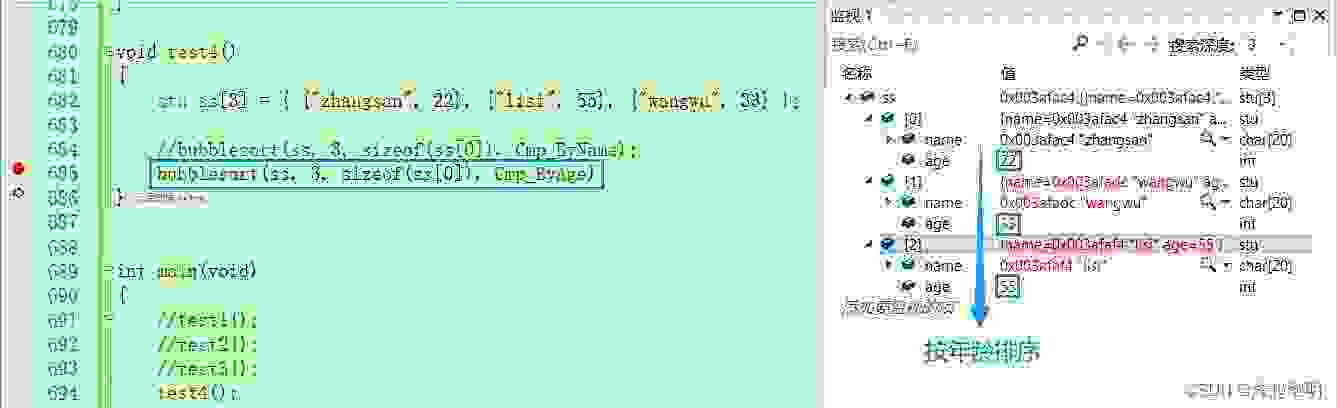Click the //test1(); comment line
1337x408 pixels.
click(207, 320)
